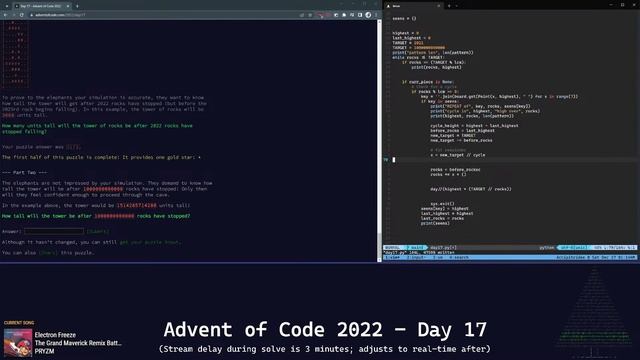
Task: Click the 'python' filetype in vim statusline
Action: pos(547,247)
